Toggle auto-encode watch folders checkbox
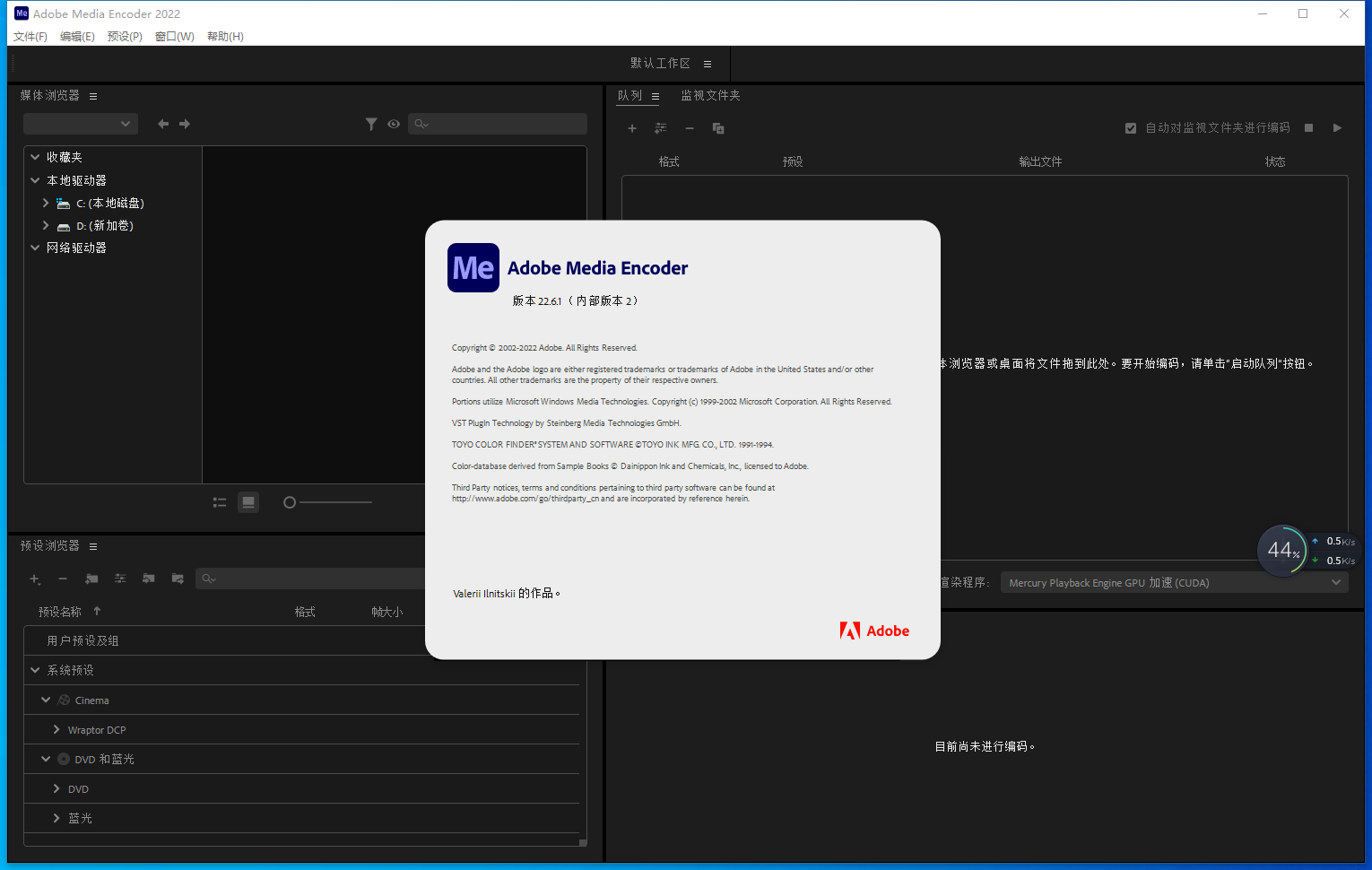Viewport: 1372px width, 870px height. point(1131,128)
